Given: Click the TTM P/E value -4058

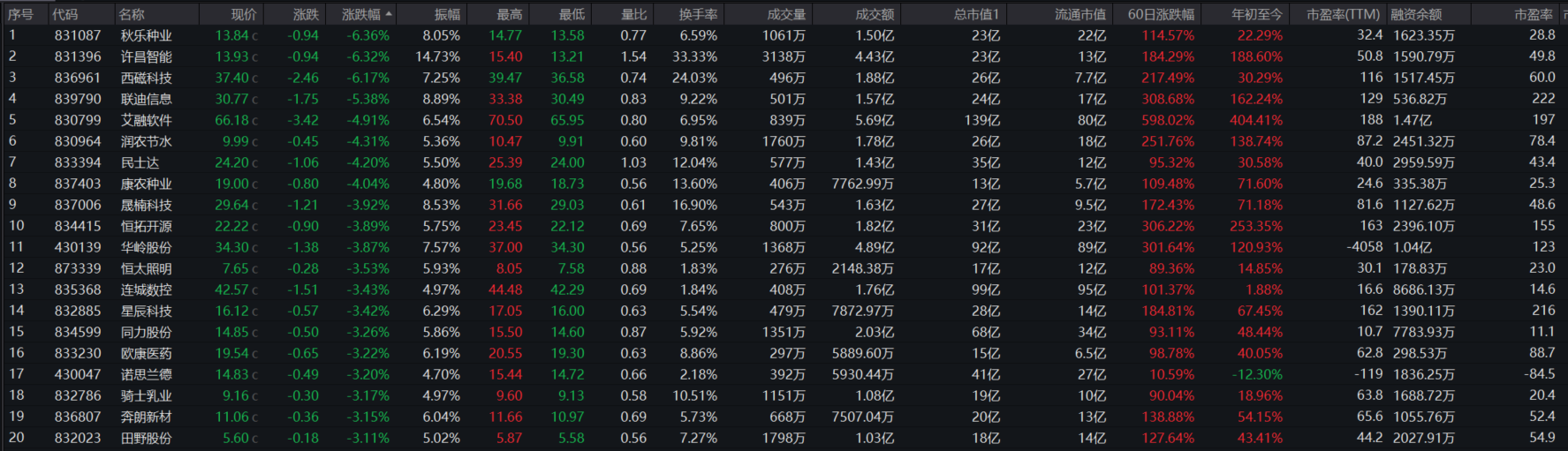Looking at the screenshot, I should 1365,247.
